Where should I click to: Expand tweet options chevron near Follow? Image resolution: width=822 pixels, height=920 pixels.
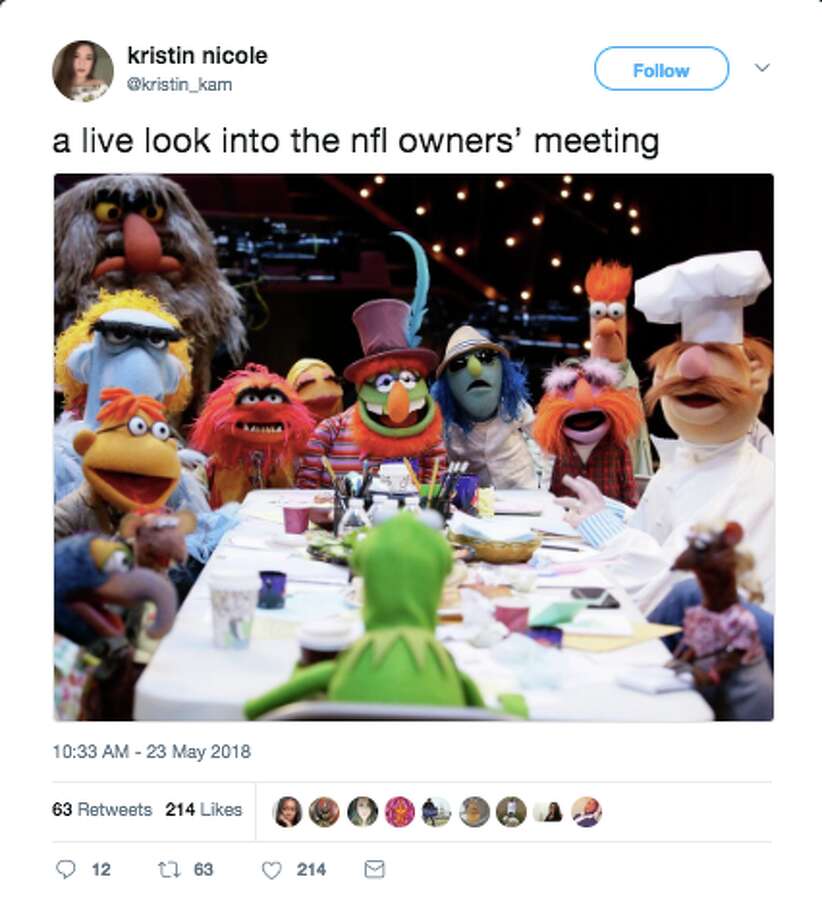[x=762, y=68]
